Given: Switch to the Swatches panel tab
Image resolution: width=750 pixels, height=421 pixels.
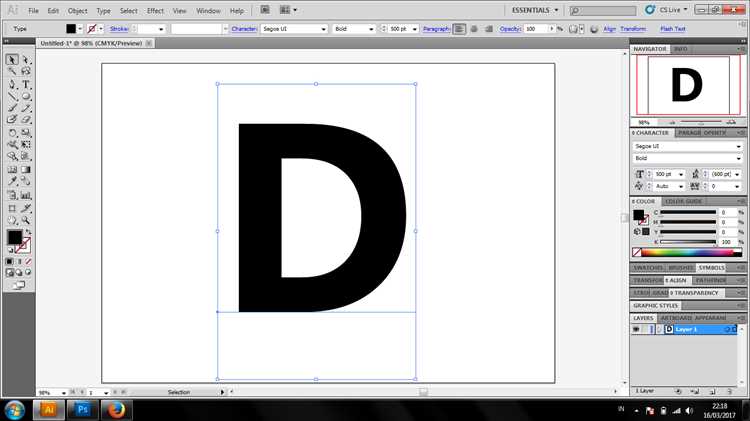Looking at the screenshot, I should pos(648,267).
